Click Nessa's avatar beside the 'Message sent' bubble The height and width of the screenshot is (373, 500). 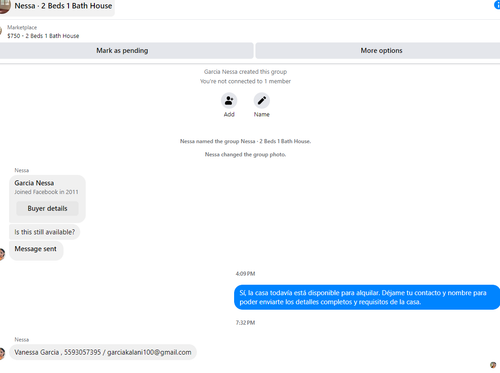pos(2,254)
